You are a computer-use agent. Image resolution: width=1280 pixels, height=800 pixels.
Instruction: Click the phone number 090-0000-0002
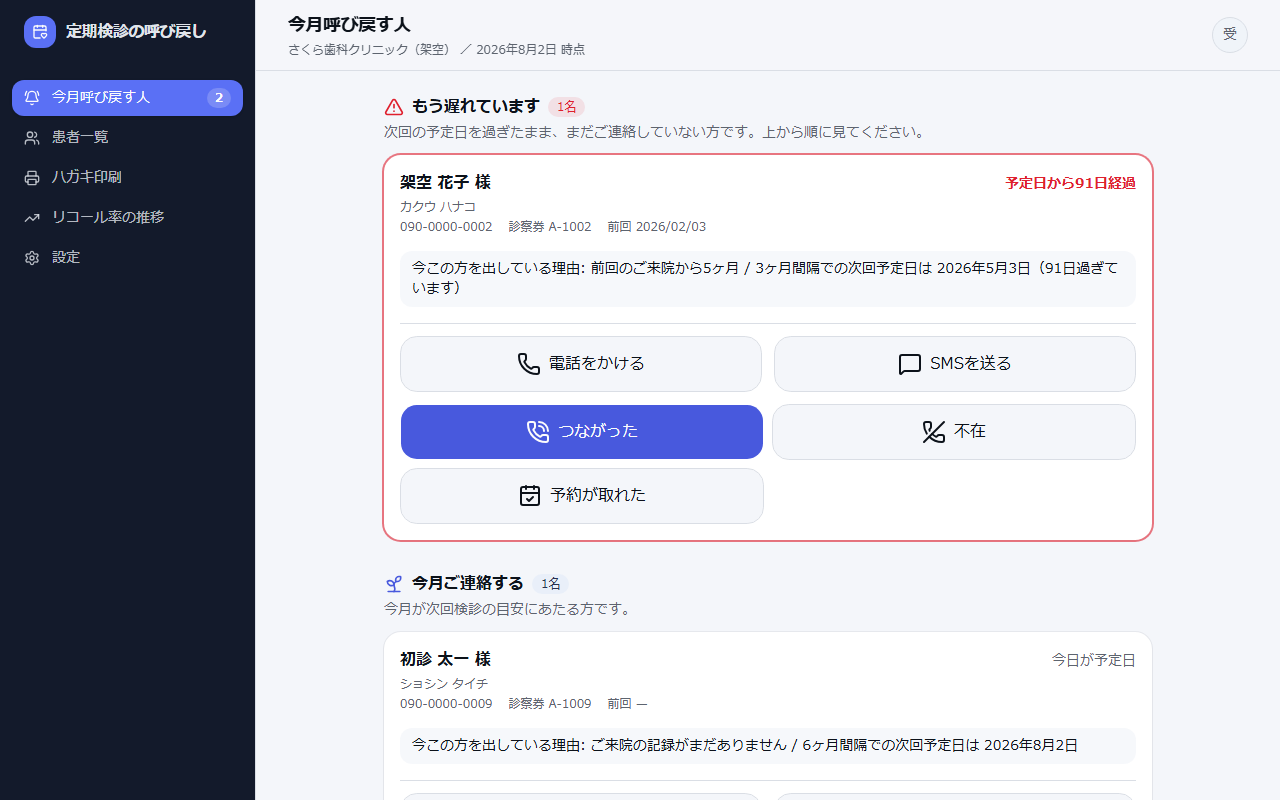446,227
